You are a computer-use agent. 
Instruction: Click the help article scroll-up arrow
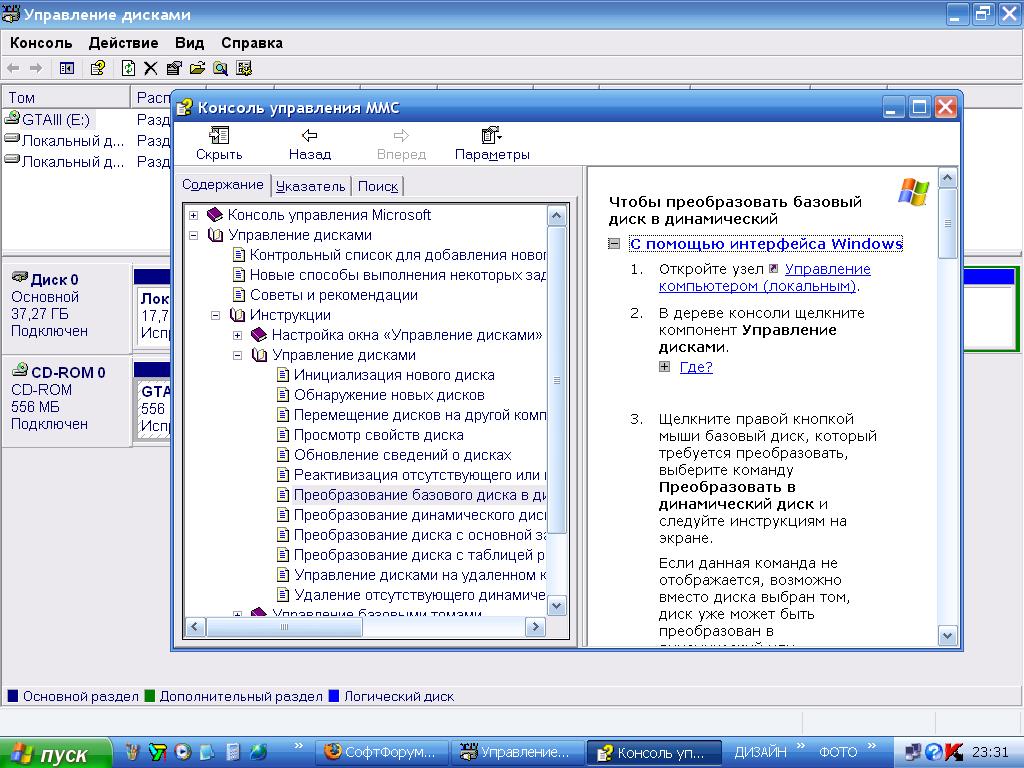[x=947, y=178]
